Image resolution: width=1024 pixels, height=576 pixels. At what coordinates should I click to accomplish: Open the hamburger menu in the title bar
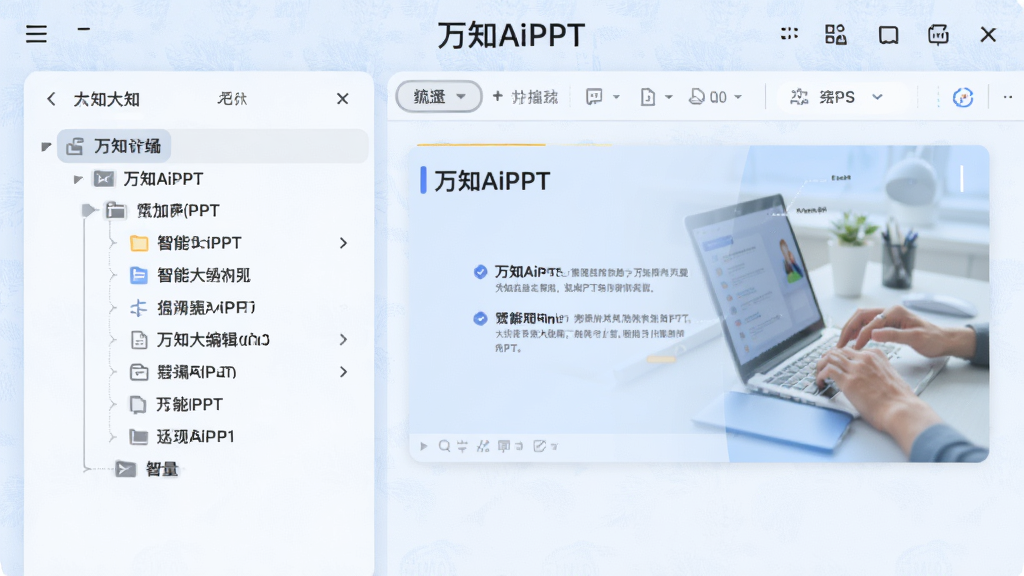37,34
